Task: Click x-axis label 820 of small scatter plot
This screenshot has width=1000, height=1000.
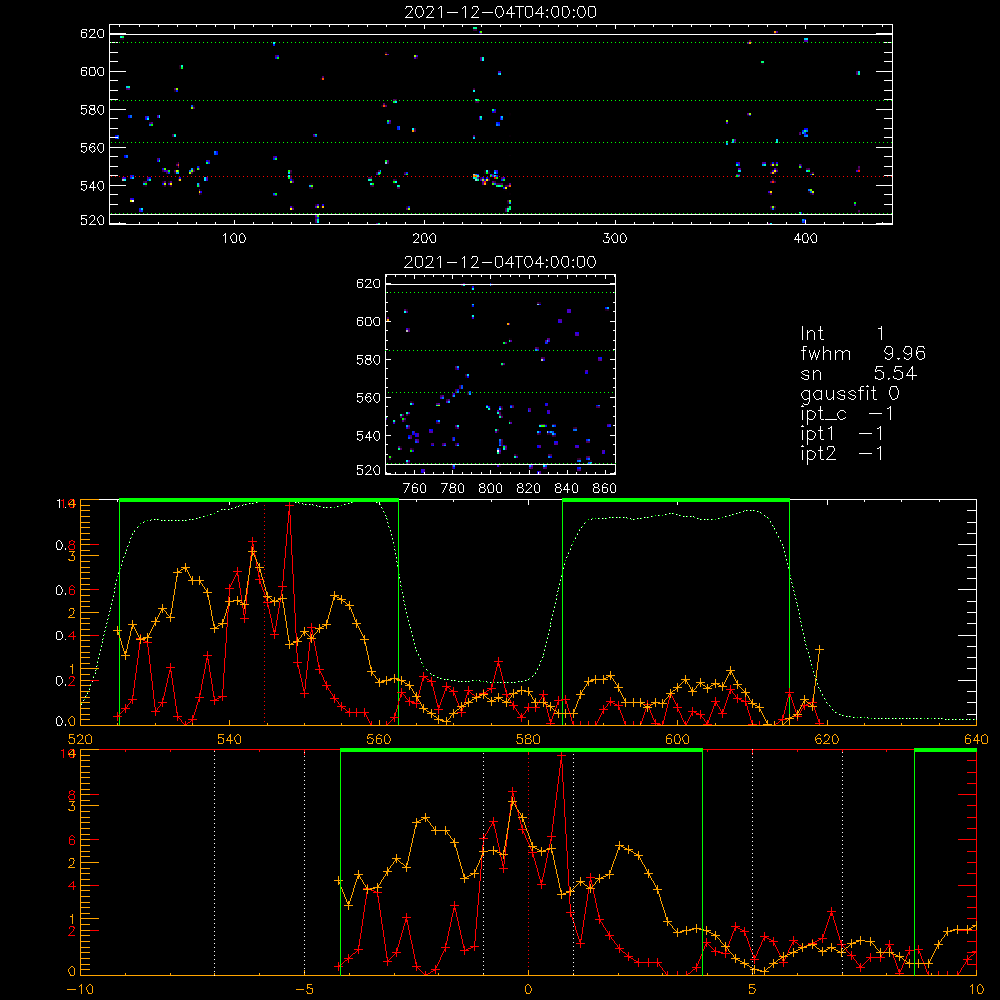Action: (529, 489)
